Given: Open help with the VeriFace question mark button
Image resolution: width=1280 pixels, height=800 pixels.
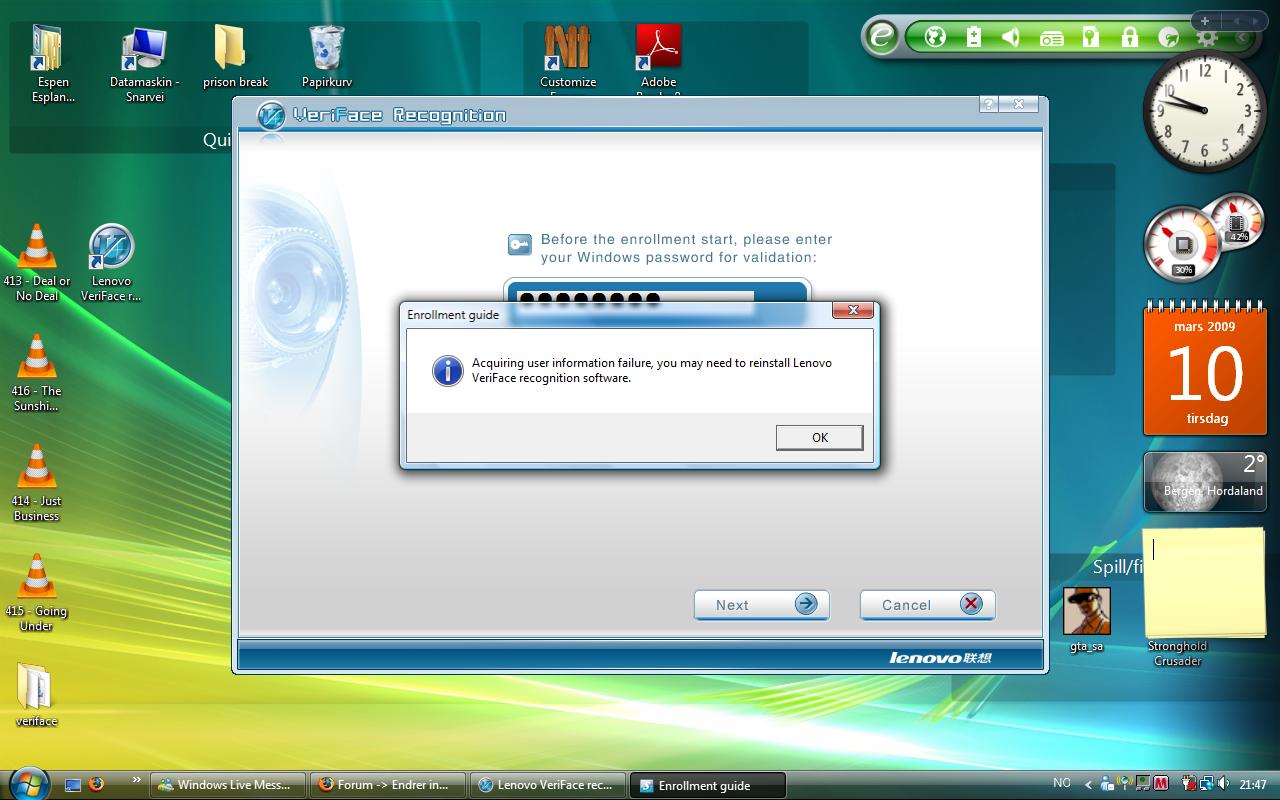Looking at the screenshot, I should click(x=988, y=104).
